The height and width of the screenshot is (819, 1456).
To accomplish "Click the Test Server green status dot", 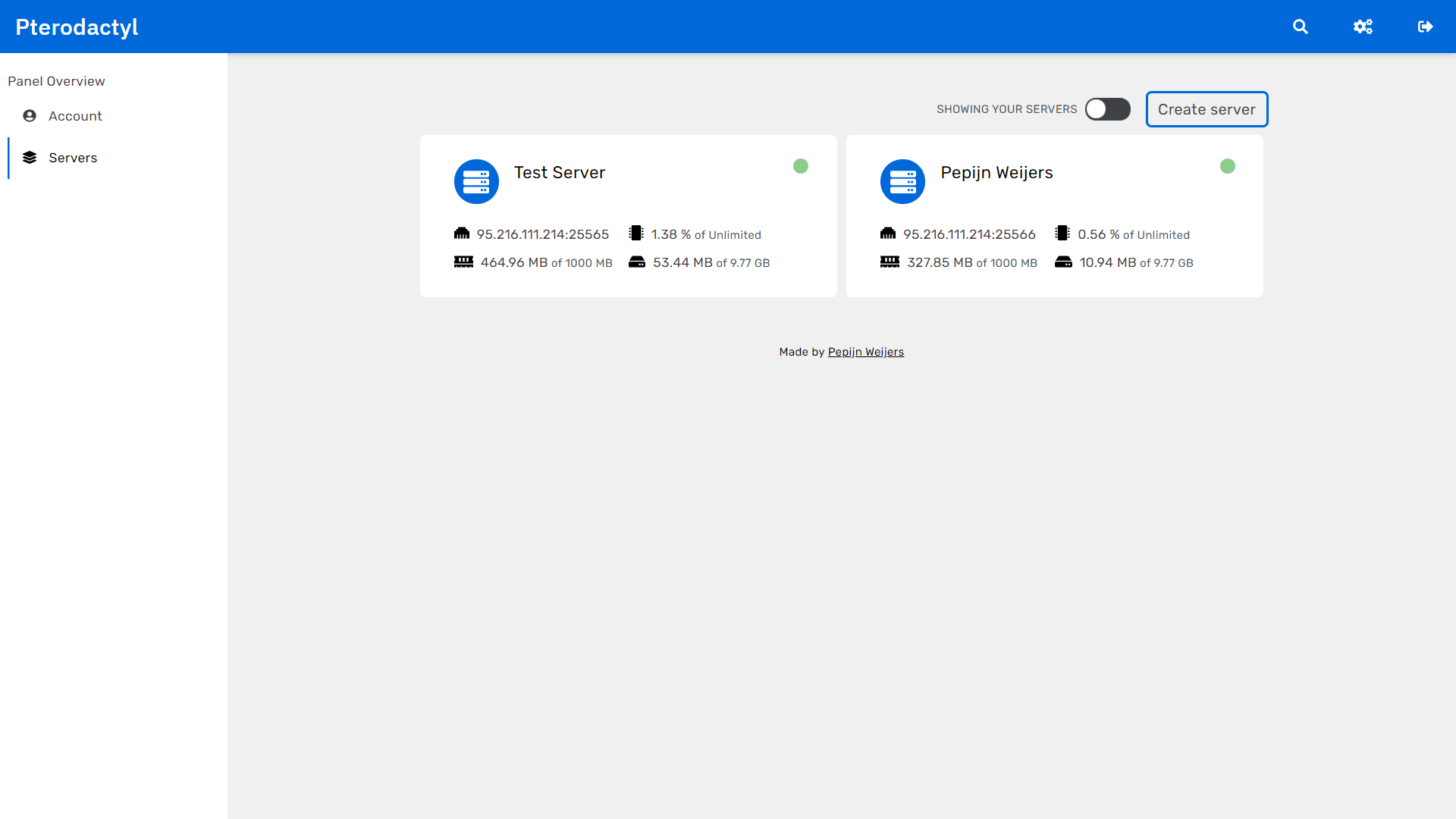I will pos(801,166).
